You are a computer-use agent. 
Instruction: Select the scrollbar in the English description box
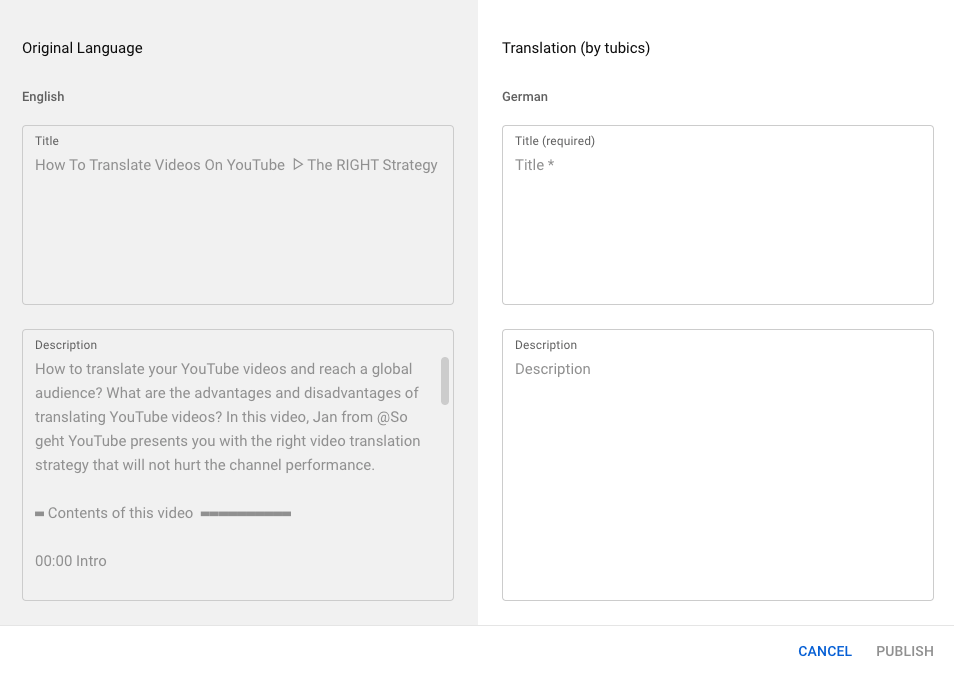[x=445, y=381]
